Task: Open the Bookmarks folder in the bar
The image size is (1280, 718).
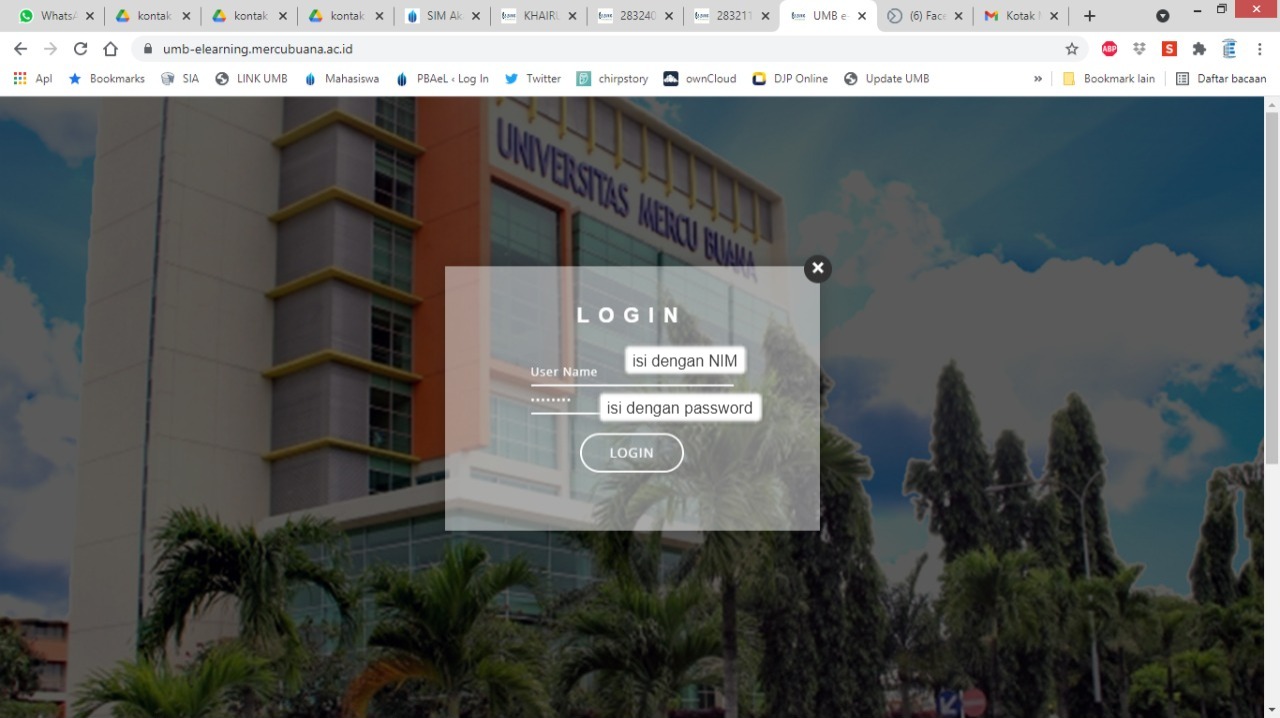Action: (106, 78)
